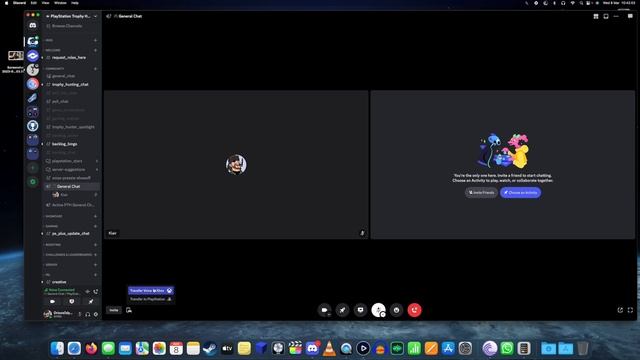Open ps_plus_update_chat channel
This screenshot has width=640, height=360.
[71, 233]
